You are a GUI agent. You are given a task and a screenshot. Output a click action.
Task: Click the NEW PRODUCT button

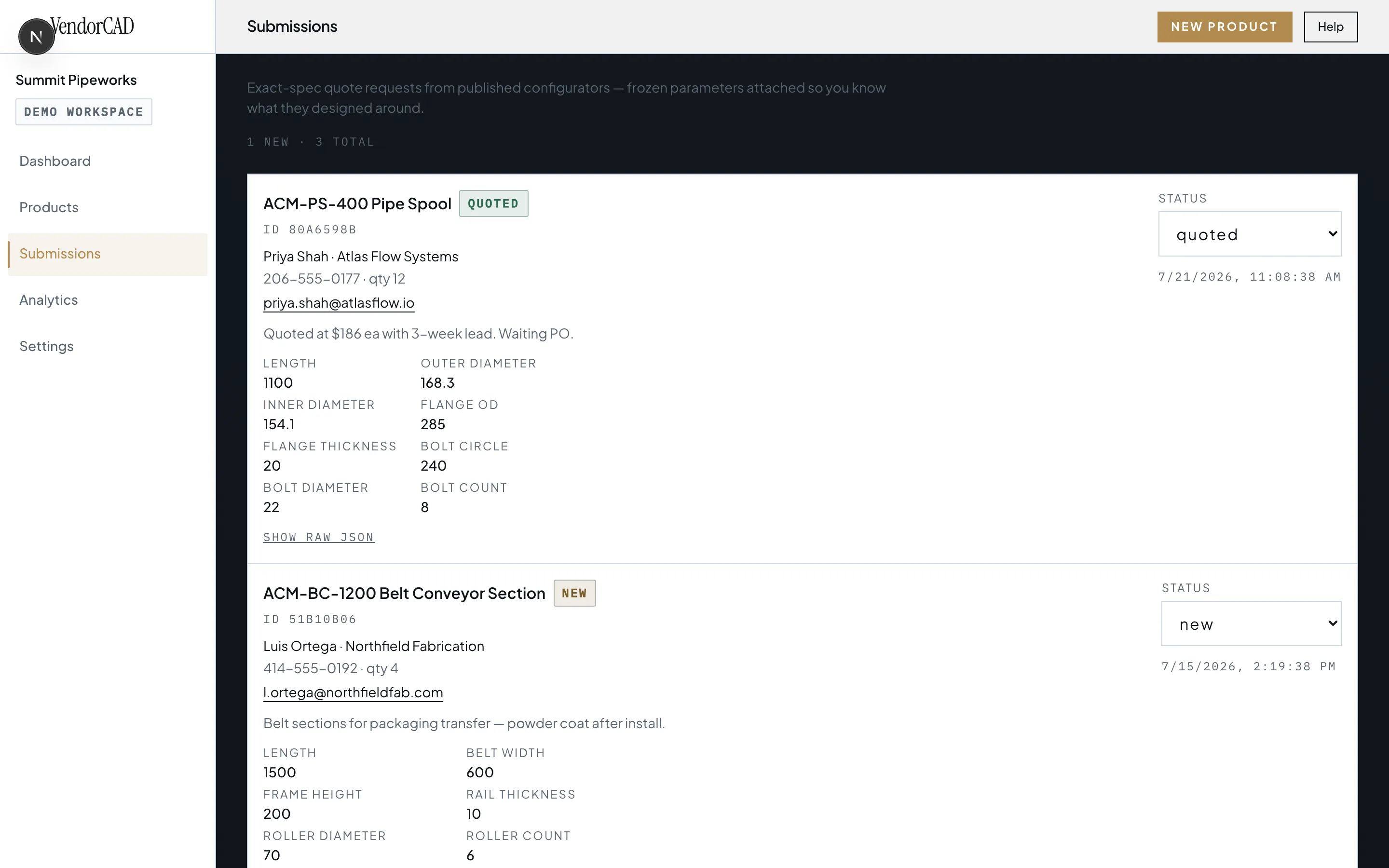tap(1224, 27)
